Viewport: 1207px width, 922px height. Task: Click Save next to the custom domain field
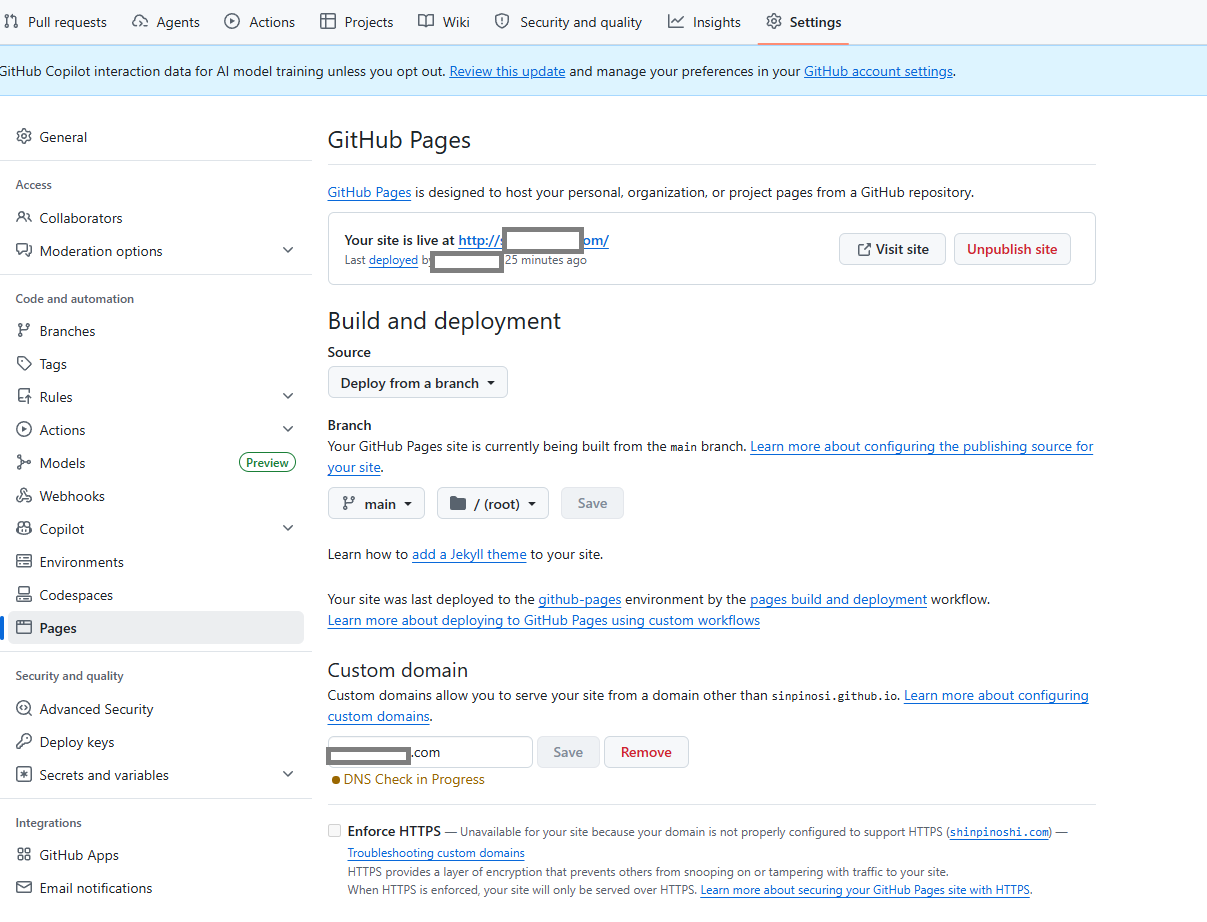tap(568, 752)
